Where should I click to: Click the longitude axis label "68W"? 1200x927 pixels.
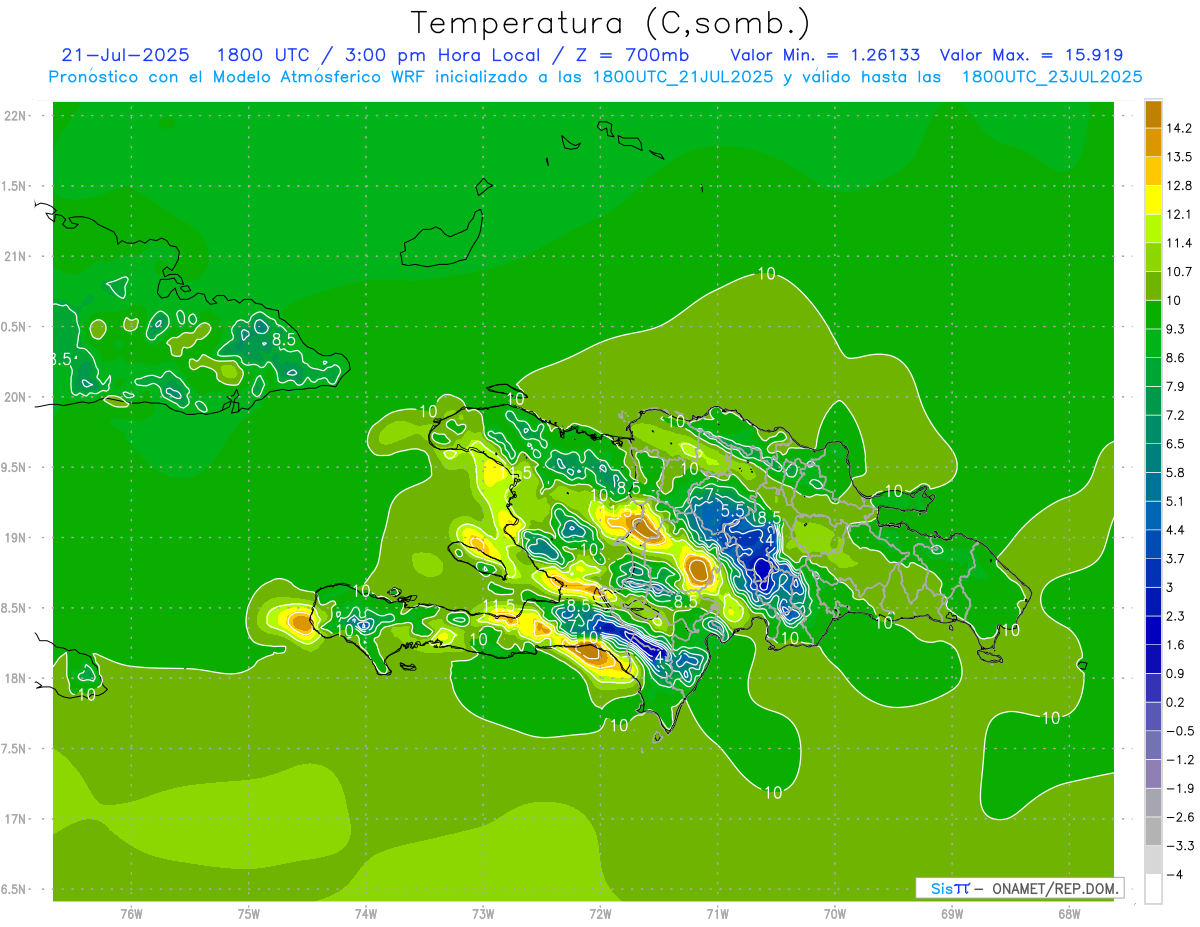coord(1069,914)
